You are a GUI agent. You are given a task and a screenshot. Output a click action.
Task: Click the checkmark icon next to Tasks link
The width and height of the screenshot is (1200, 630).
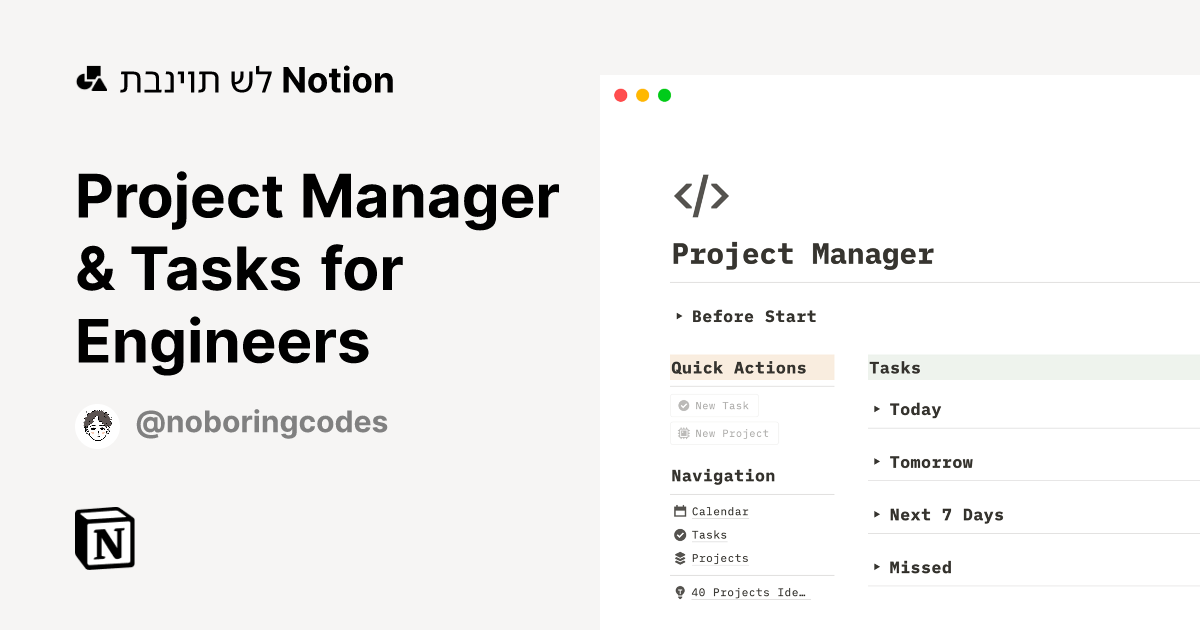click(679, 534)
